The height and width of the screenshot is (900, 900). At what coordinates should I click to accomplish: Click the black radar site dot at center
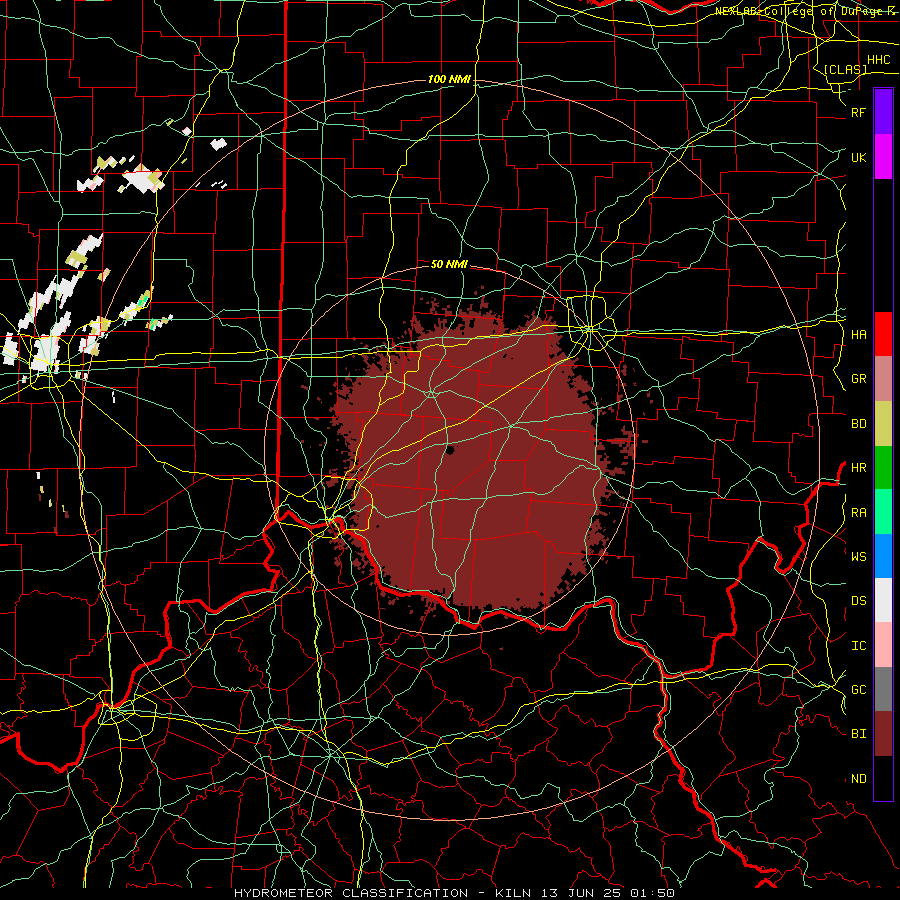pos(449,450)
